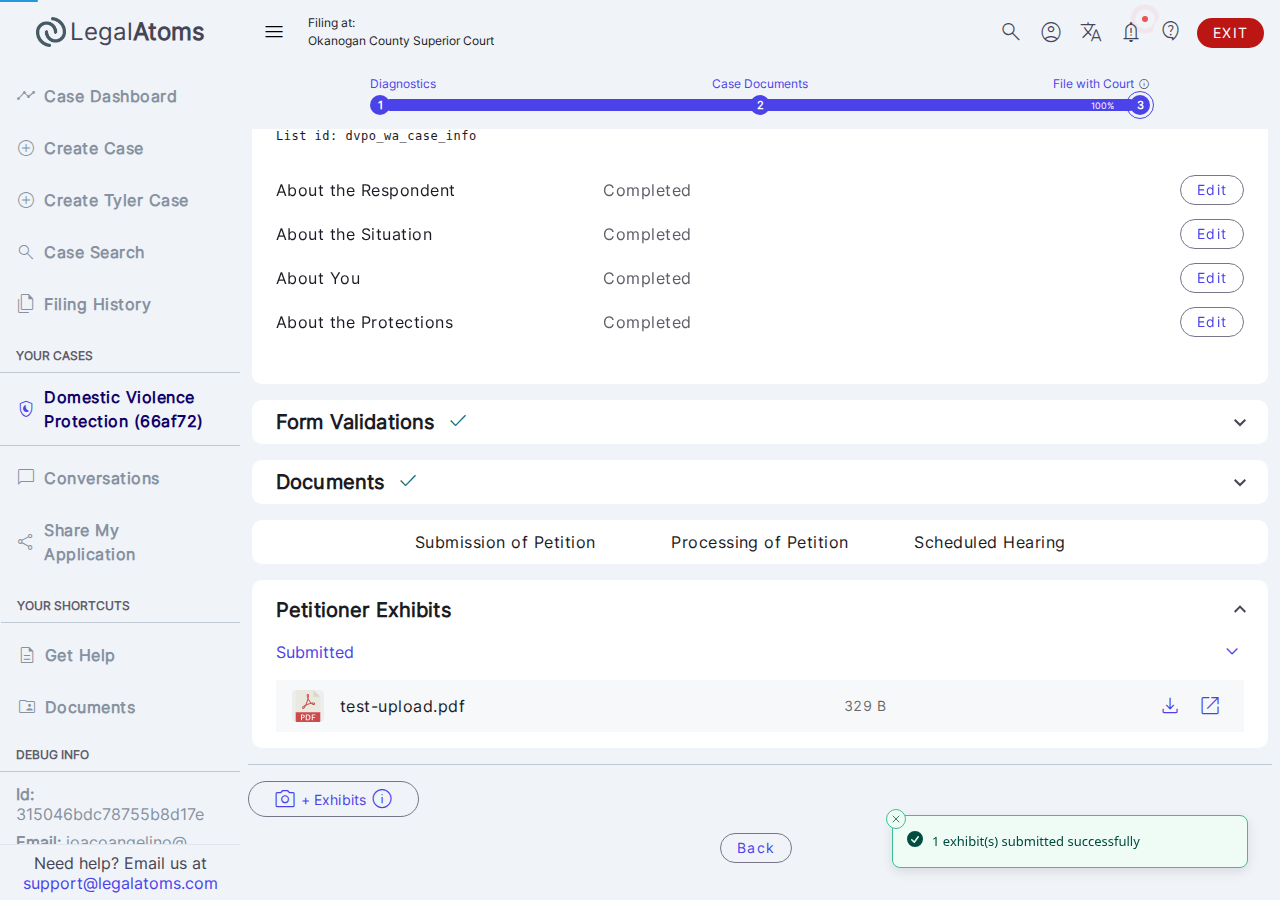Edit About You section
Screen dimensions: 1280x900
1212,278
